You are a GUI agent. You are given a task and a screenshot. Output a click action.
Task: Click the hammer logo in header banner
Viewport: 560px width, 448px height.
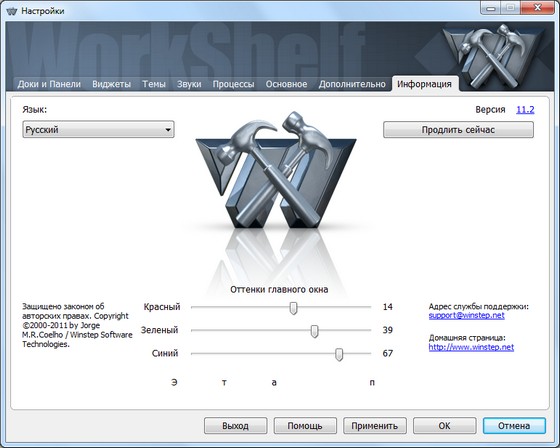493,56
